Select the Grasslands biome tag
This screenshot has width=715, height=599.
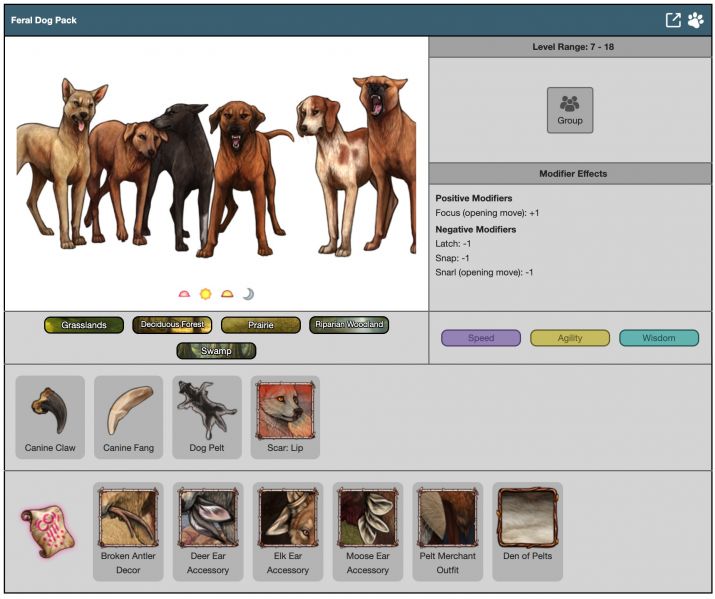pyautogui.click(x=84, y=325)
